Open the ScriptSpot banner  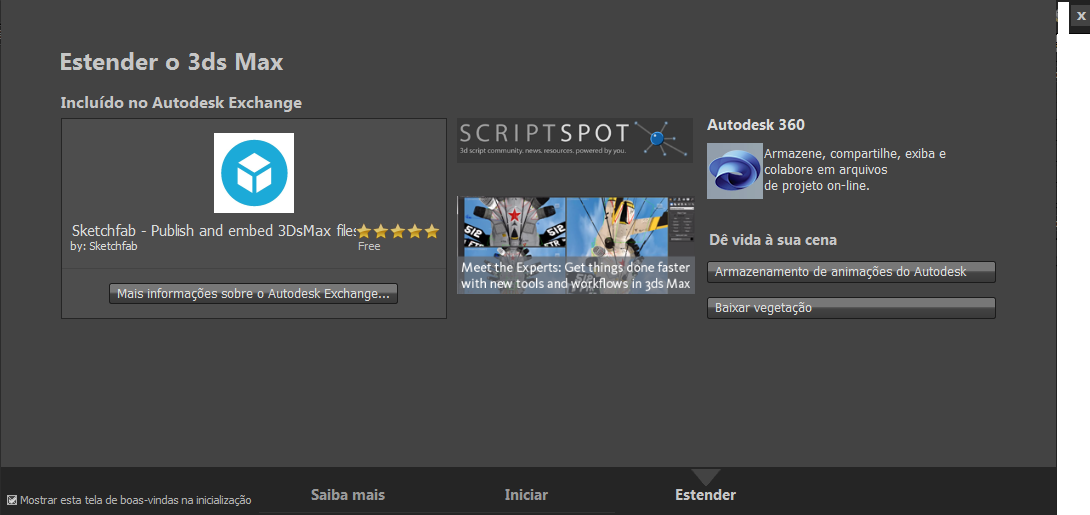pyautogui.click(x=575, y=140)
